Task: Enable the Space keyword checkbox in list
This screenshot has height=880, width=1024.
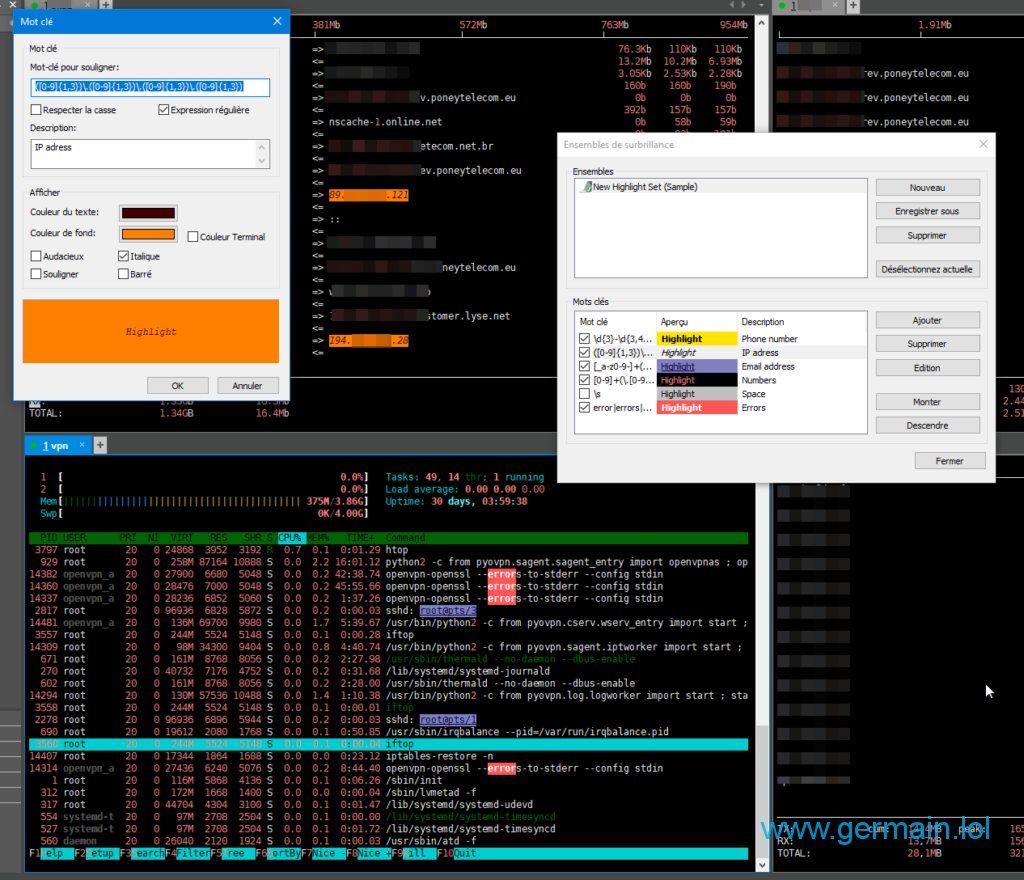Action: 585,394
